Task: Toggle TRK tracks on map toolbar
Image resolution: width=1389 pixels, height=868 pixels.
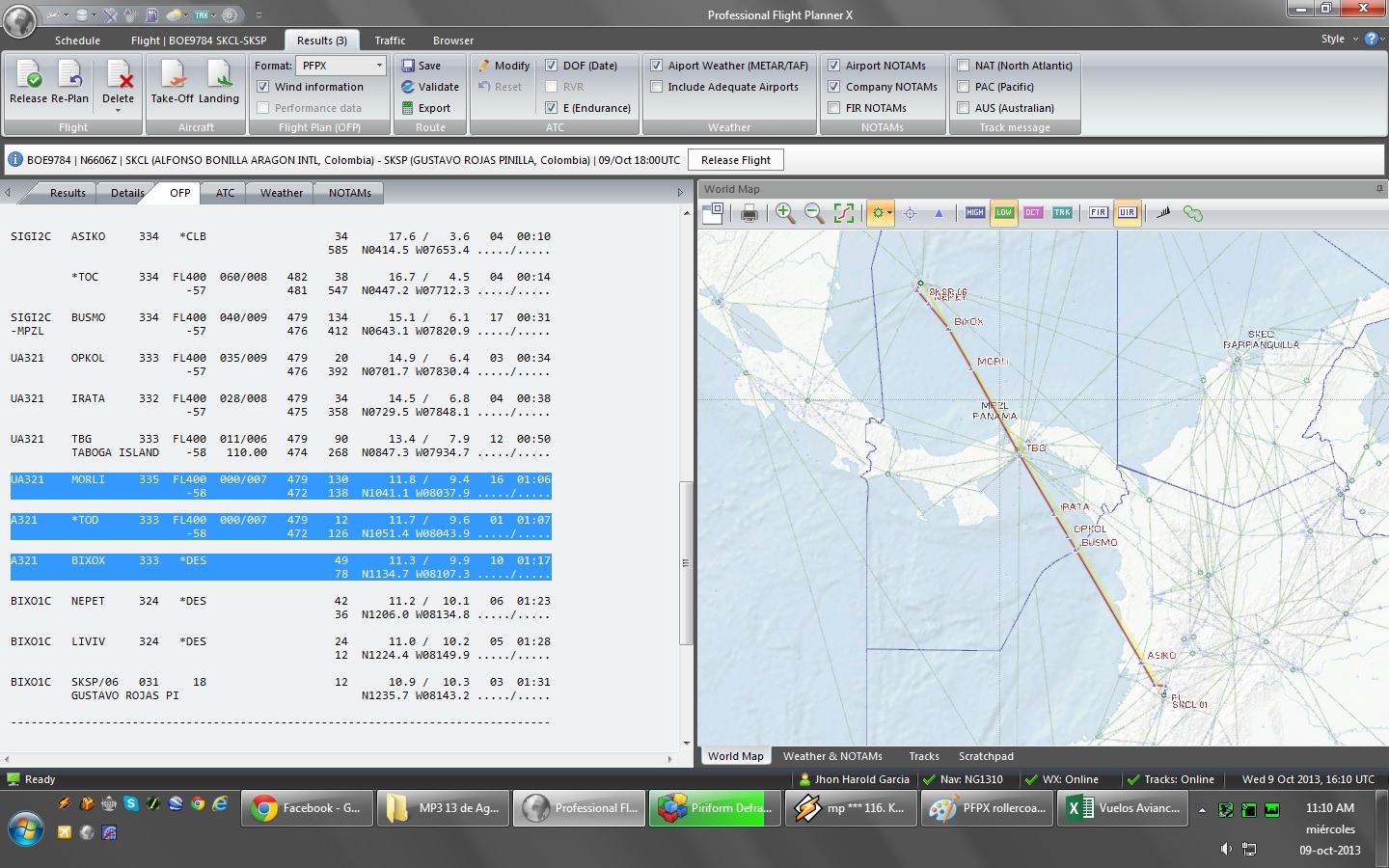Action: [x=1062, y=212]
